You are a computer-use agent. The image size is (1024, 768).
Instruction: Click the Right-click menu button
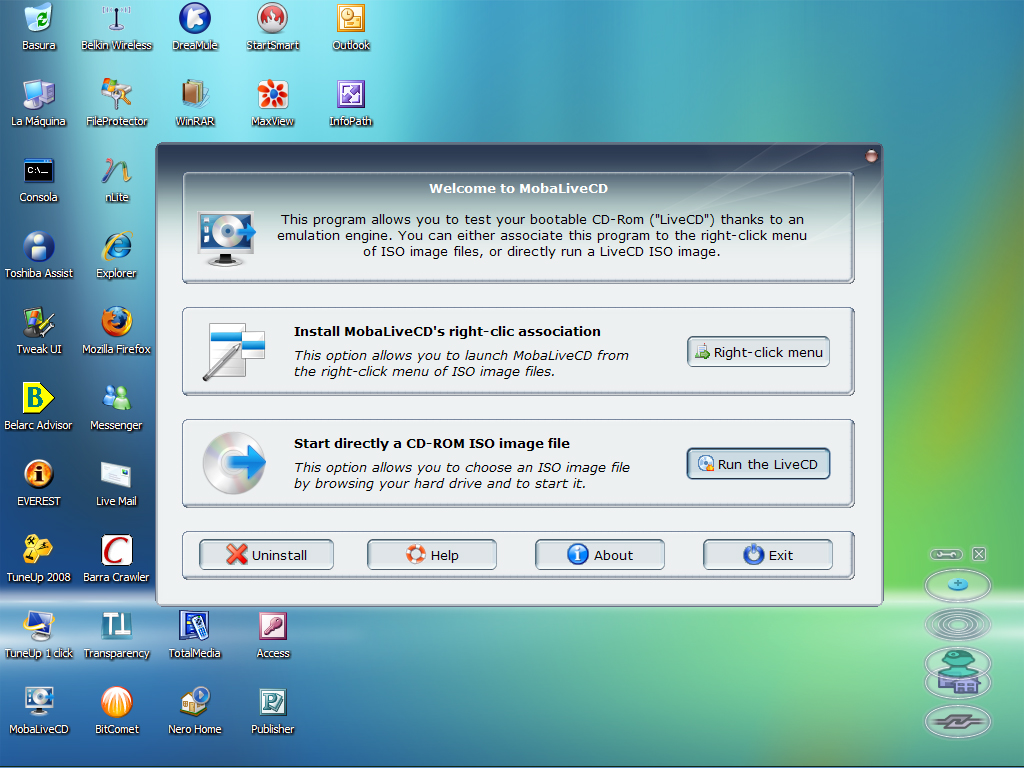click(758, 352)
